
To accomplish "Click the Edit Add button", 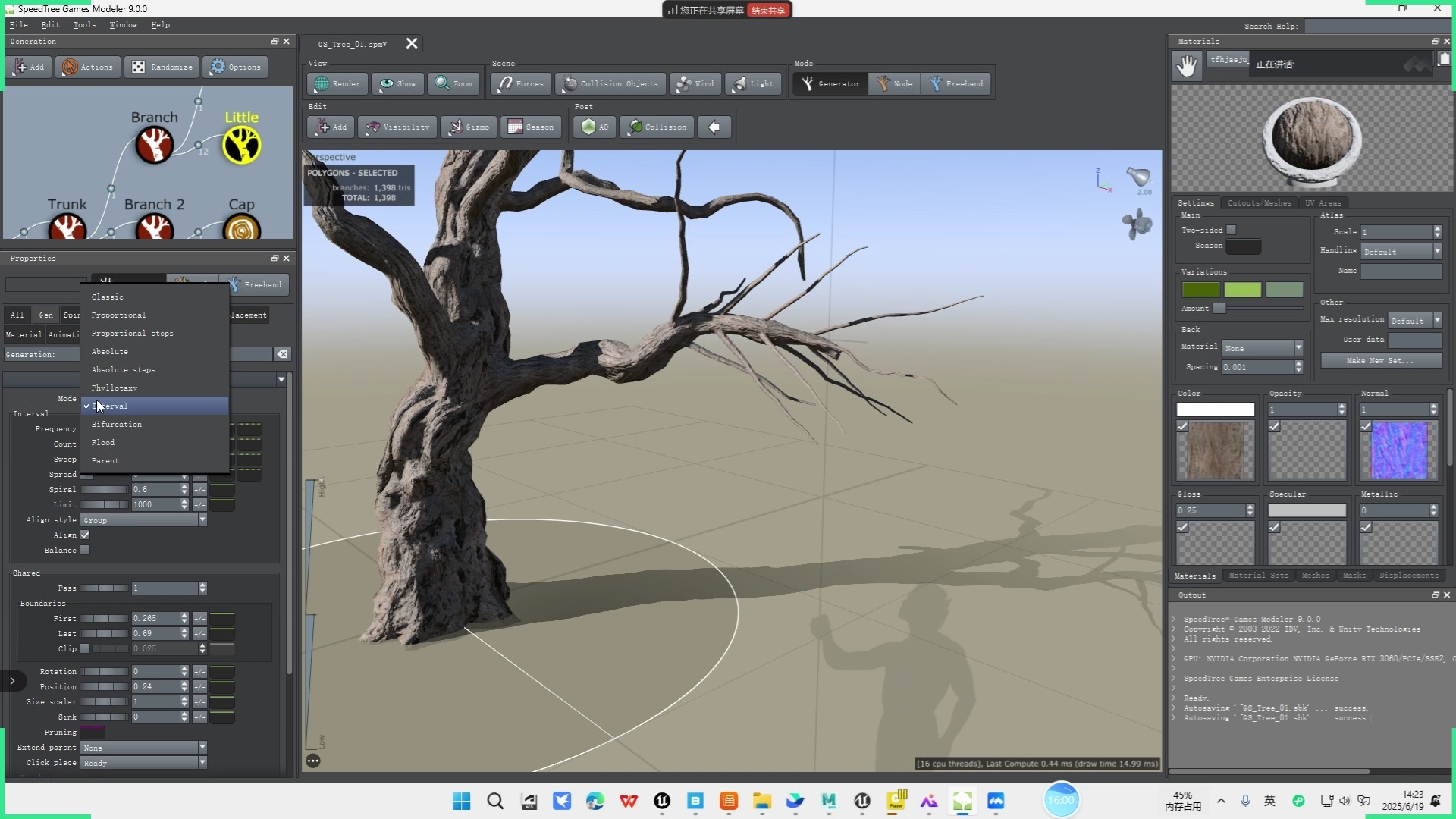I will tap(331, 127).
